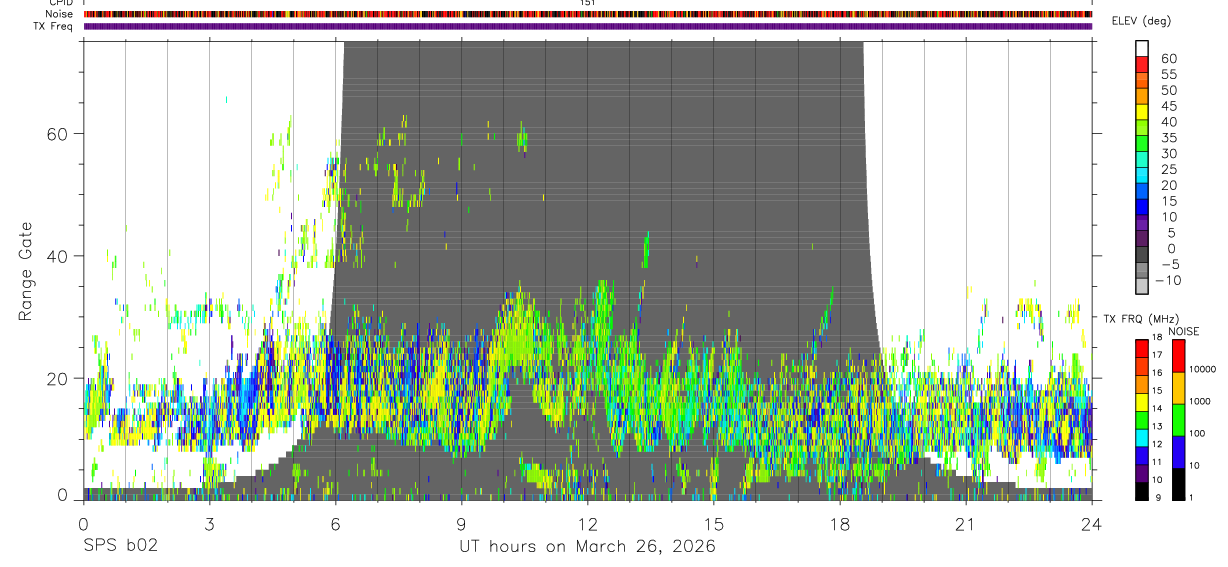This screenshot has width=1228, height=567.
Task: Click the 1000 label on NOISE legend
Action: pyautogui.click(x=1199, y=401)
